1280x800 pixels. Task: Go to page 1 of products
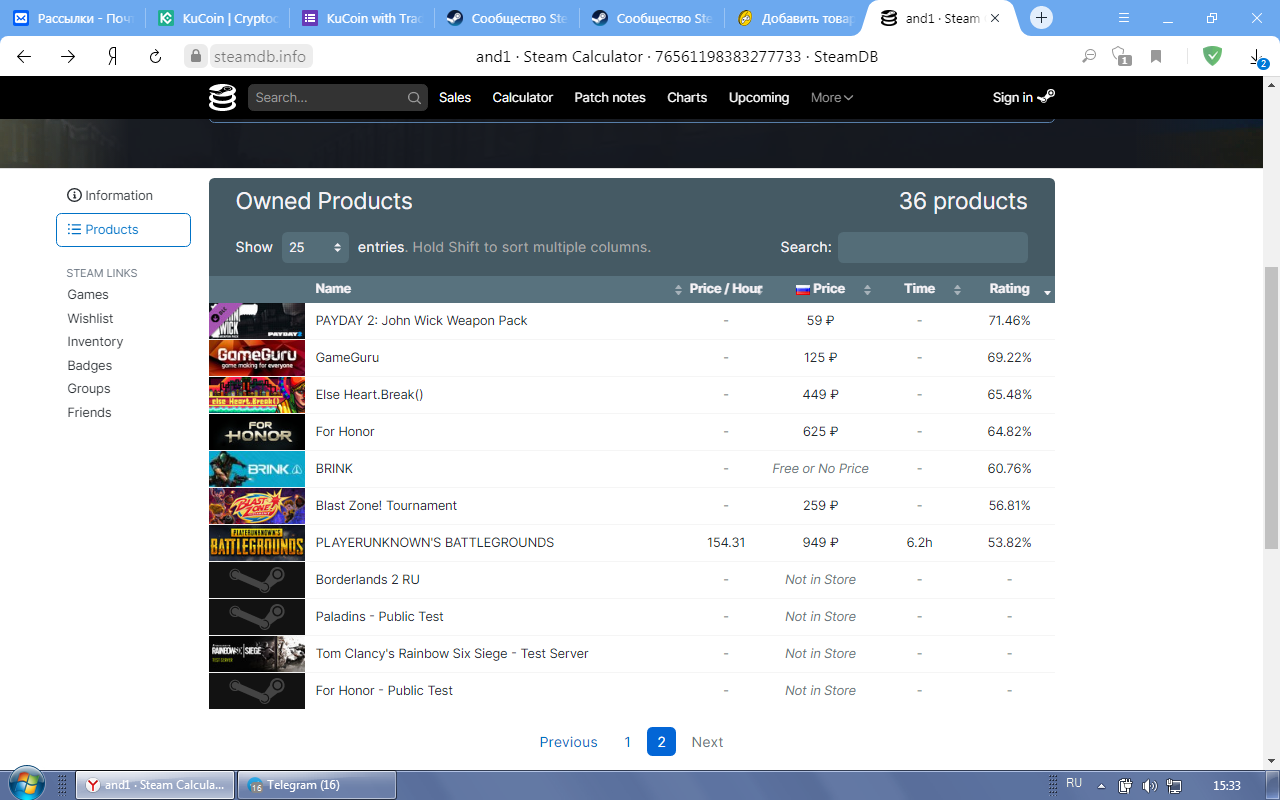[628, 742]
